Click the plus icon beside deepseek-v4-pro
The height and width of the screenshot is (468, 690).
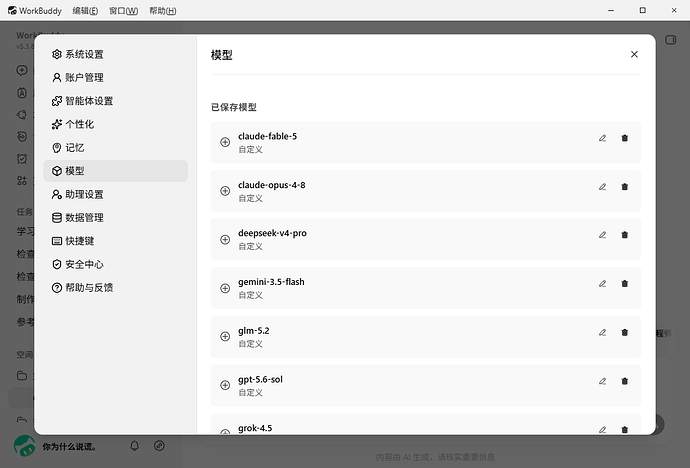(225, 239)
